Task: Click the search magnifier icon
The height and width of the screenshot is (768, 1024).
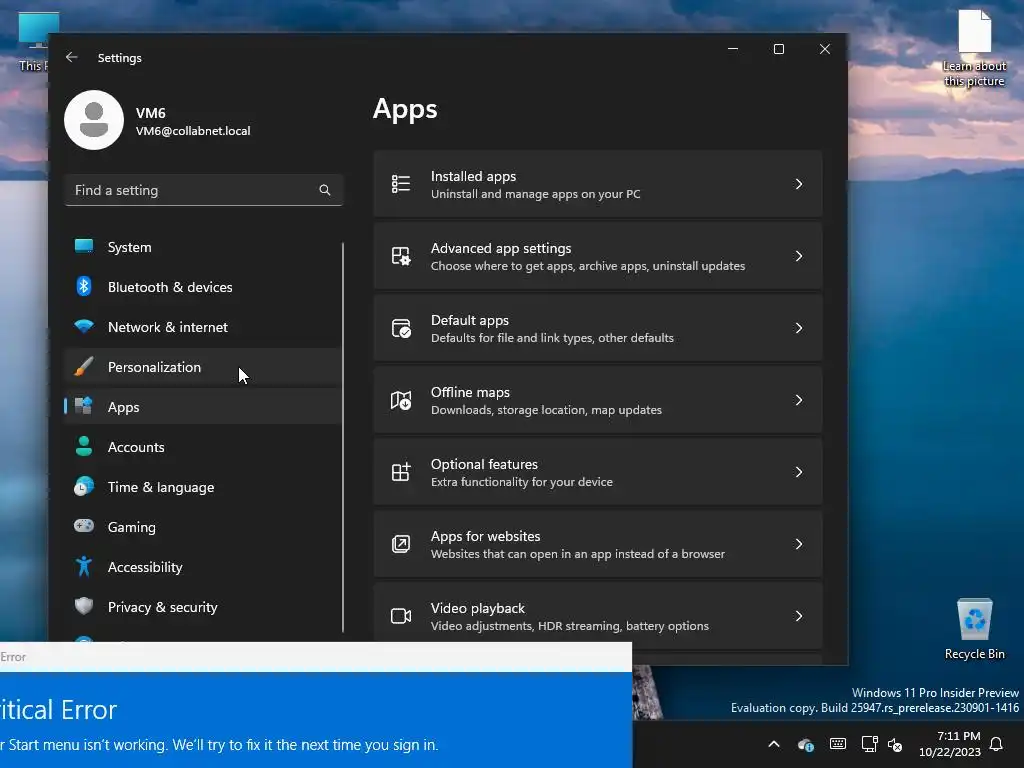Action: [x=325, y=190]
